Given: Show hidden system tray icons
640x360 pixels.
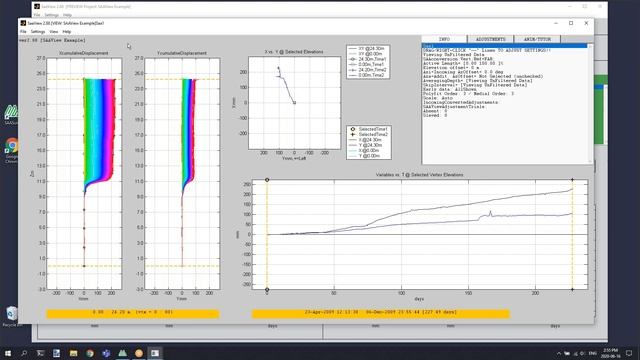Looking at the screenshot, I should pyautogui.click(x=558, y=353).
